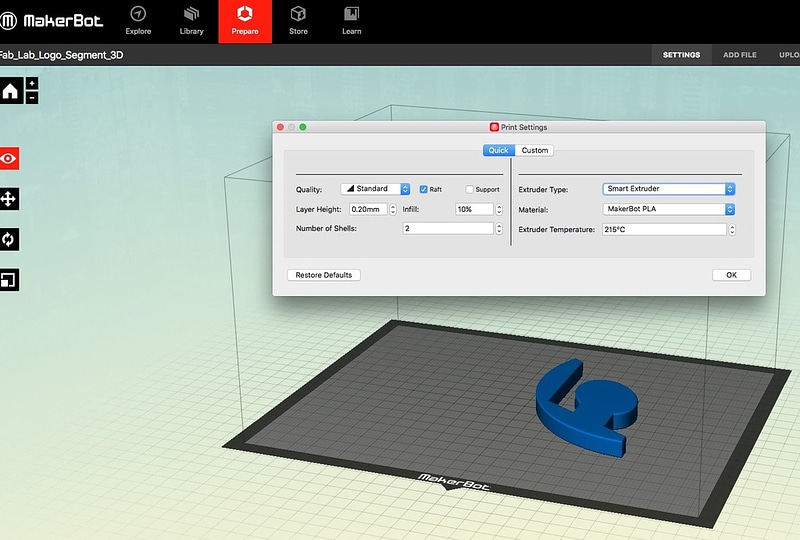This screenshot has height=540, width=800.
Task: Click the MakerBot logo icon
Action: [8, 21]
